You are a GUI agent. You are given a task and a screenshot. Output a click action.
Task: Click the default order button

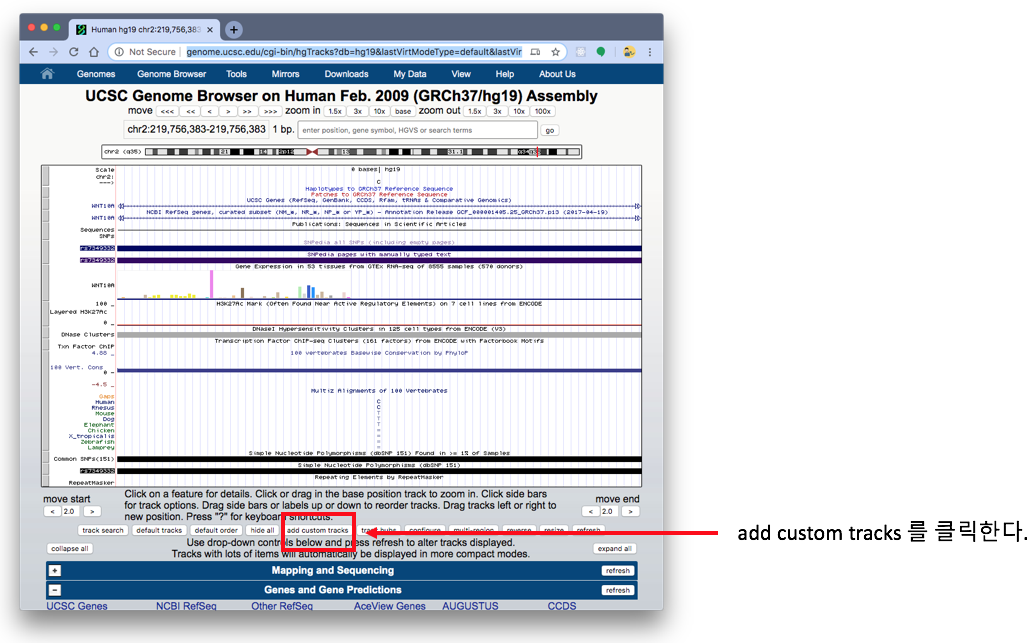[216, 531]
